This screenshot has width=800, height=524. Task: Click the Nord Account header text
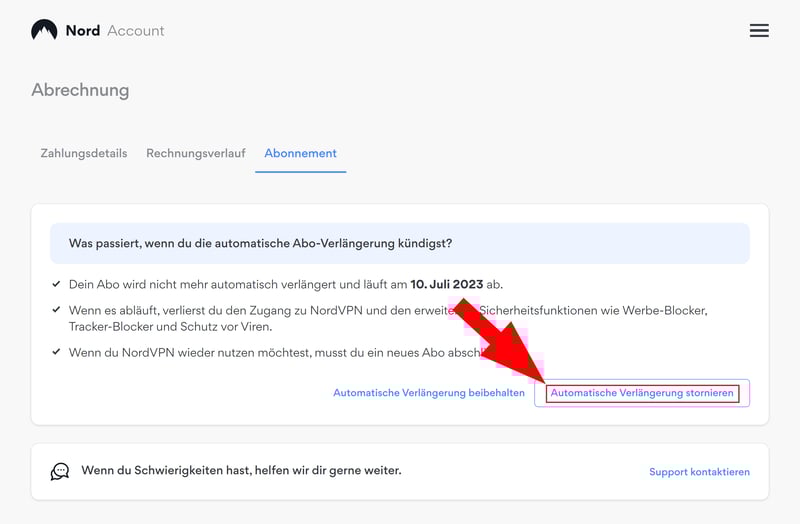pos(115,30)
